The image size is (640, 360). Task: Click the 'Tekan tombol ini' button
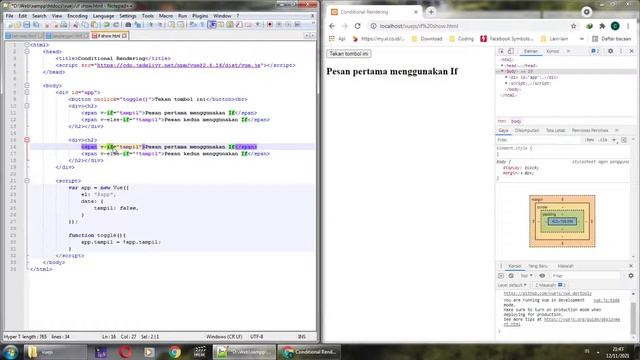pyautogui.click(x=349, y=54)
